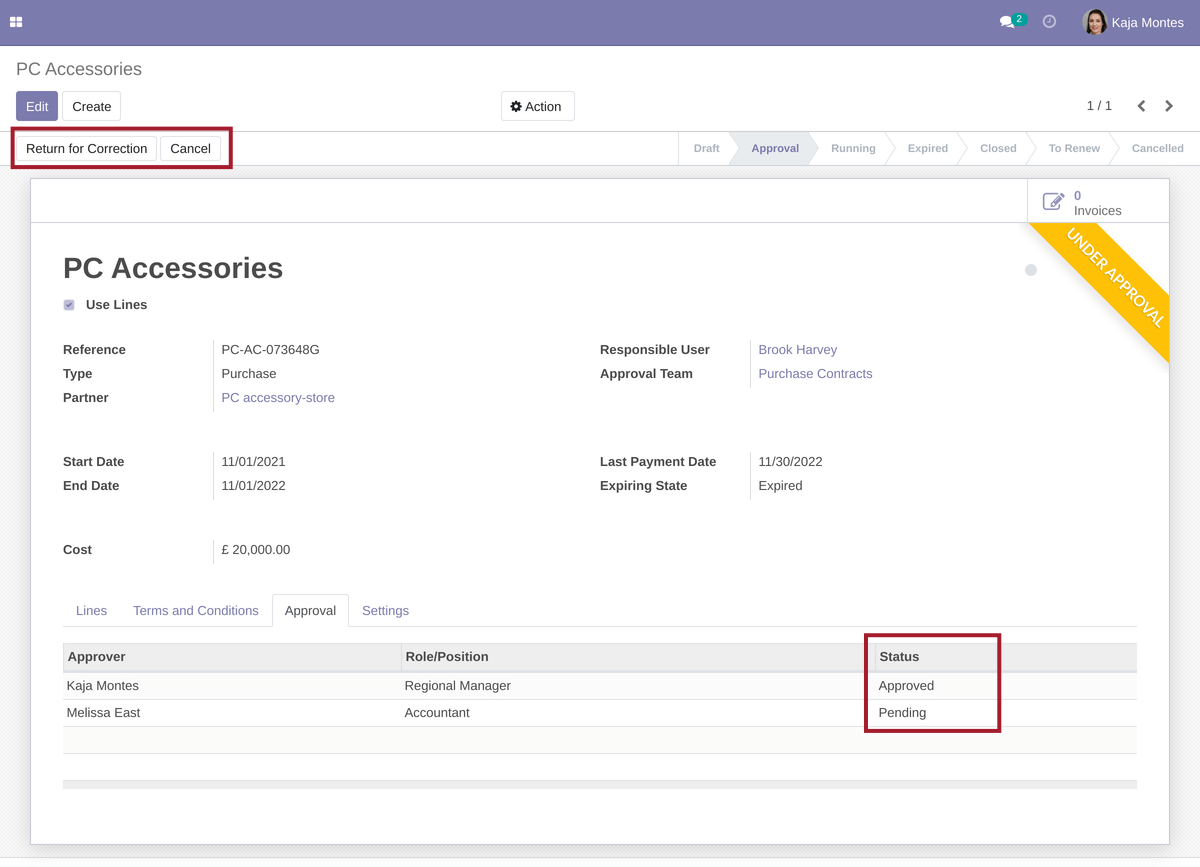This screenshot has height=867, width=1200.
Task: Toggle the Use Lines checkbox
Action: pyautogui.click(x=69, y=305)
